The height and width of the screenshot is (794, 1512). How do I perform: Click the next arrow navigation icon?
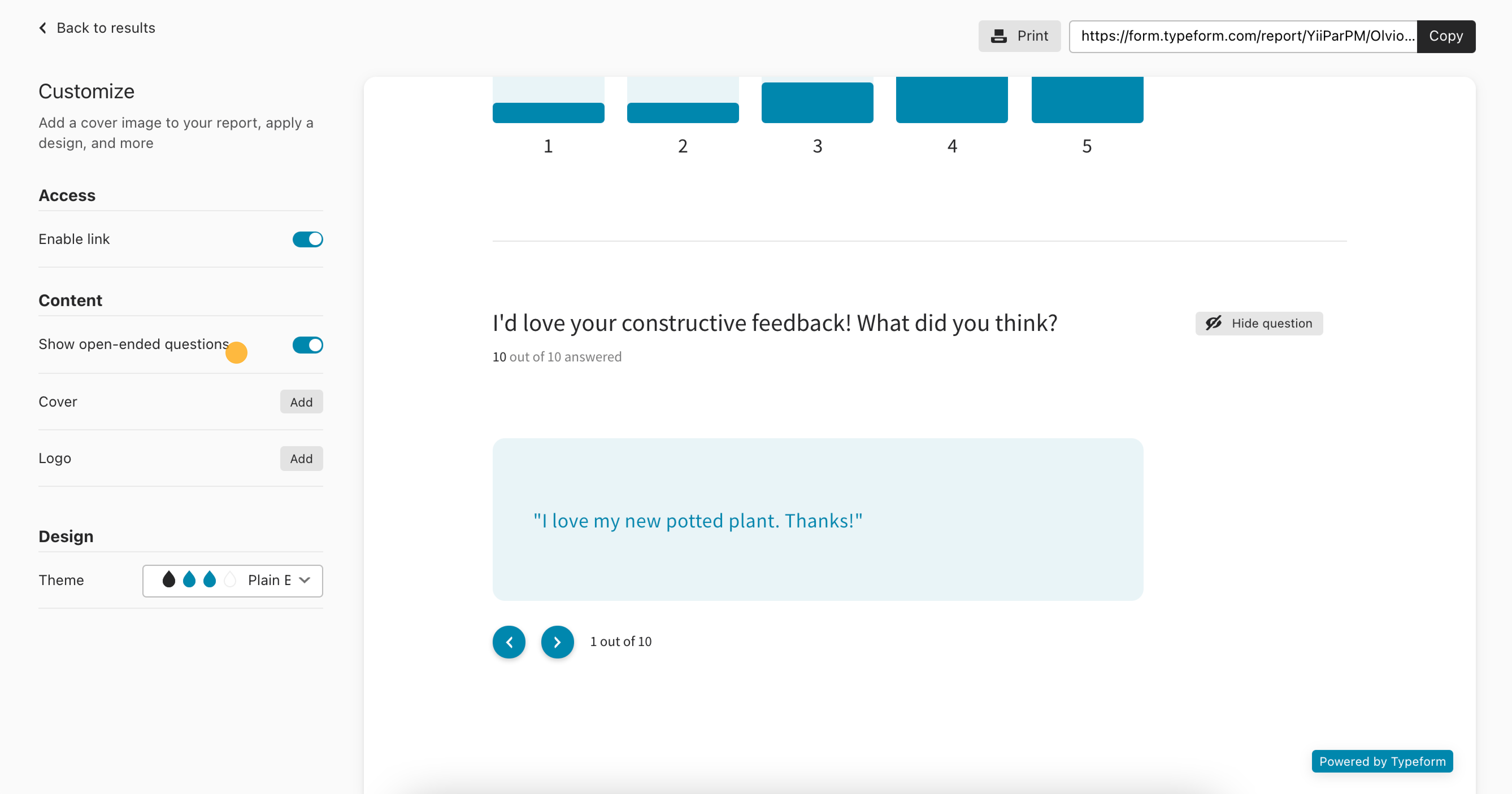click(x=557, y=641)
